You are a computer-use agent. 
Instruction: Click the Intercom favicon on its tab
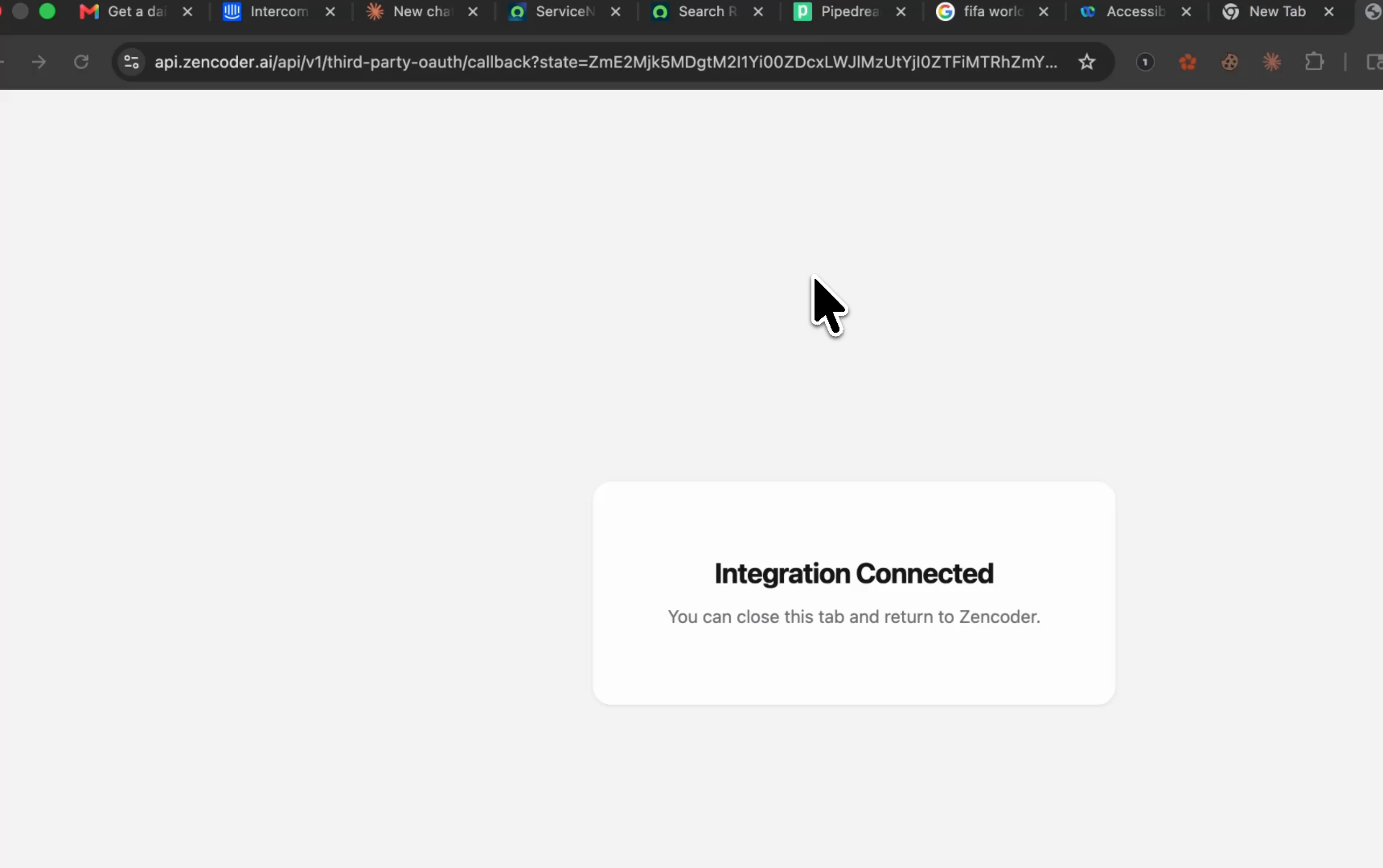pyautogui.click(x=232, y=12)
